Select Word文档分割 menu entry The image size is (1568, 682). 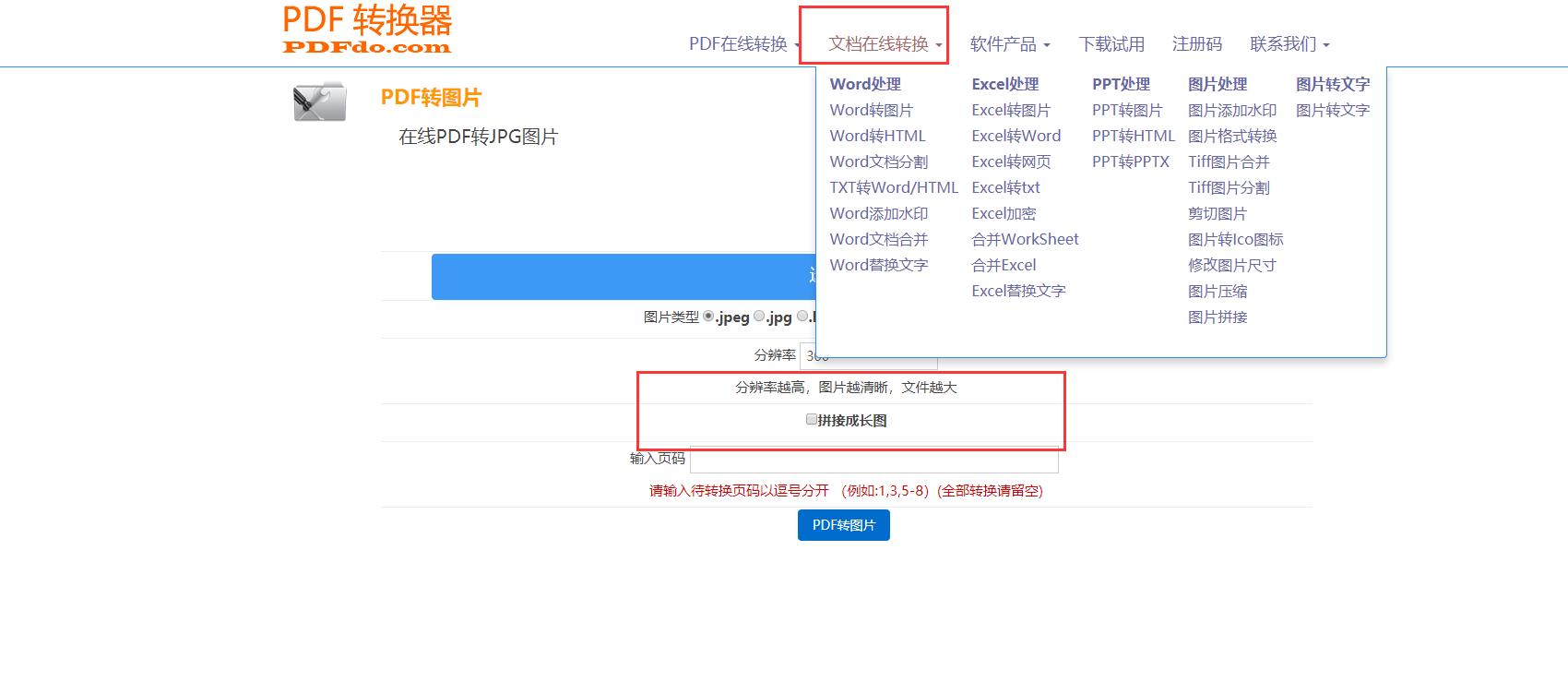coord(878,162)
